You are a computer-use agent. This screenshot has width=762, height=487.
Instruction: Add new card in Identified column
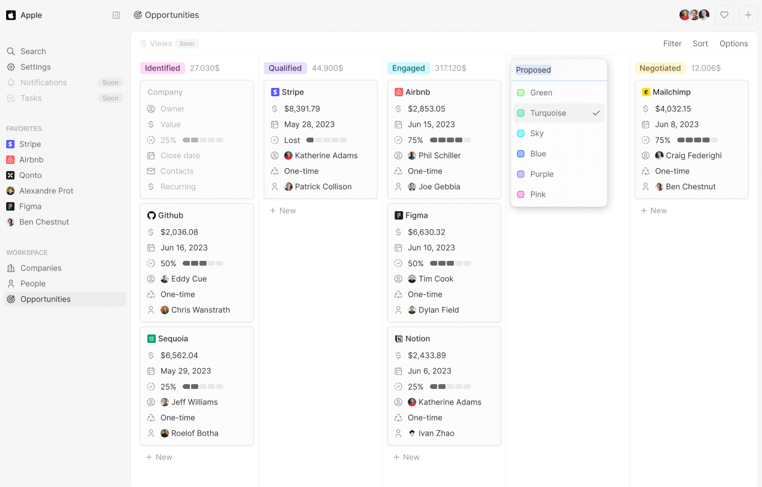(159, 457)
